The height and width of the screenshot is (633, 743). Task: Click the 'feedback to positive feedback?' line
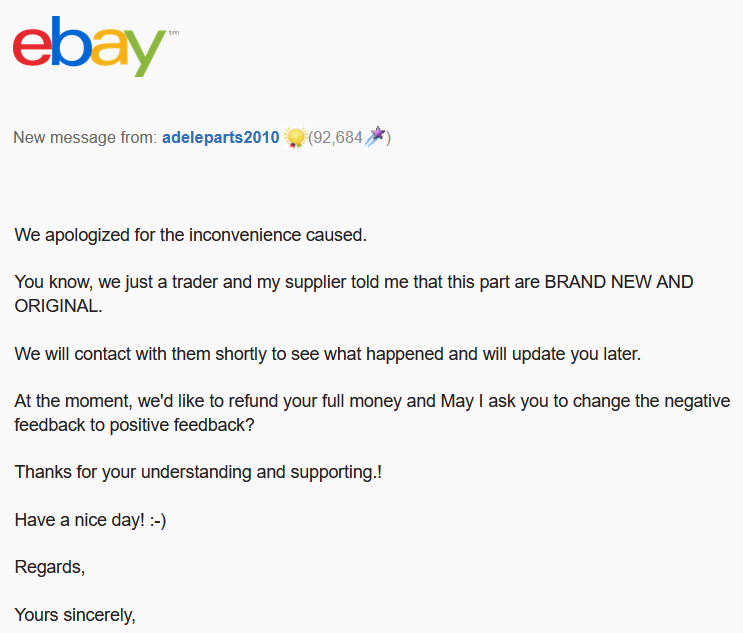point(134,425)
